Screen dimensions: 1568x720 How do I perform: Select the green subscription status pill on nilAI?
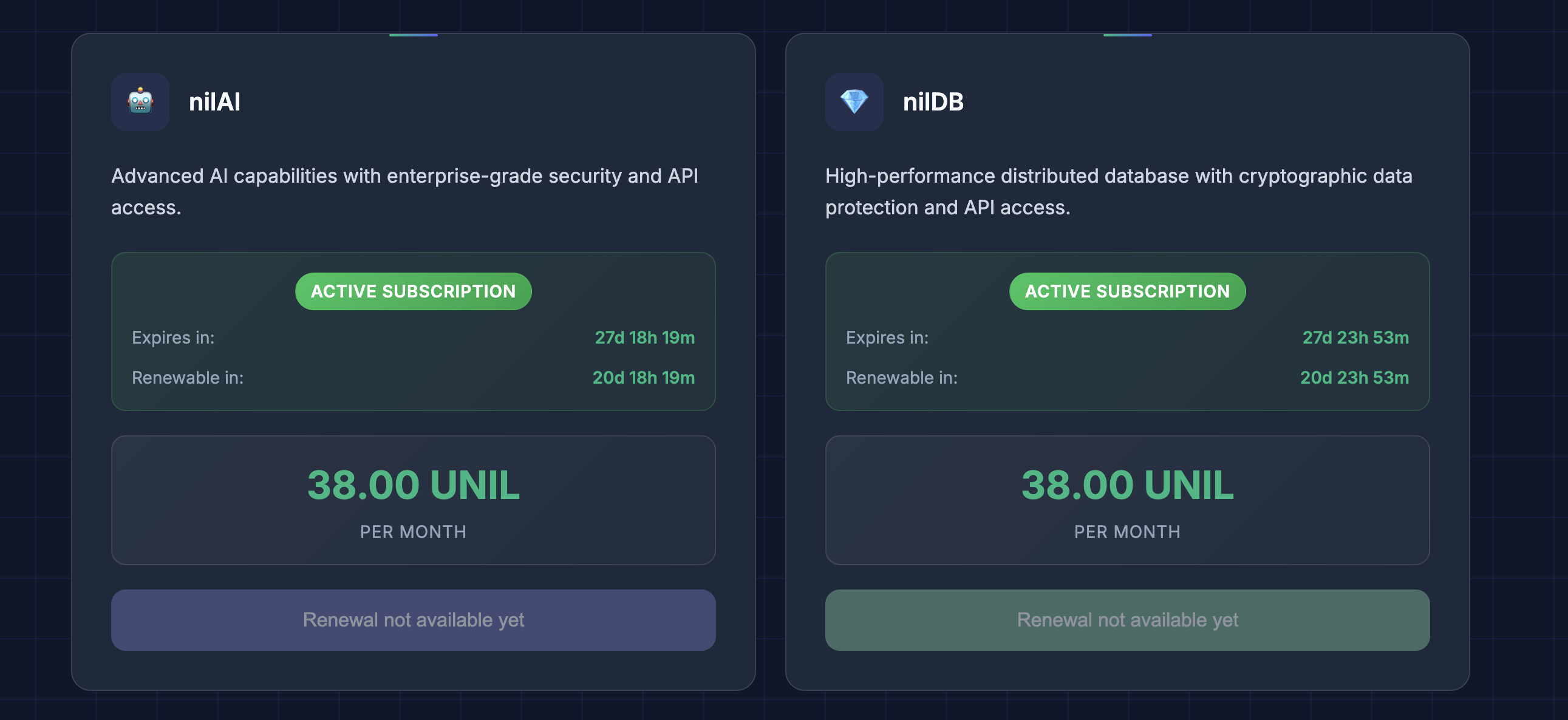(x=413, y=291)
